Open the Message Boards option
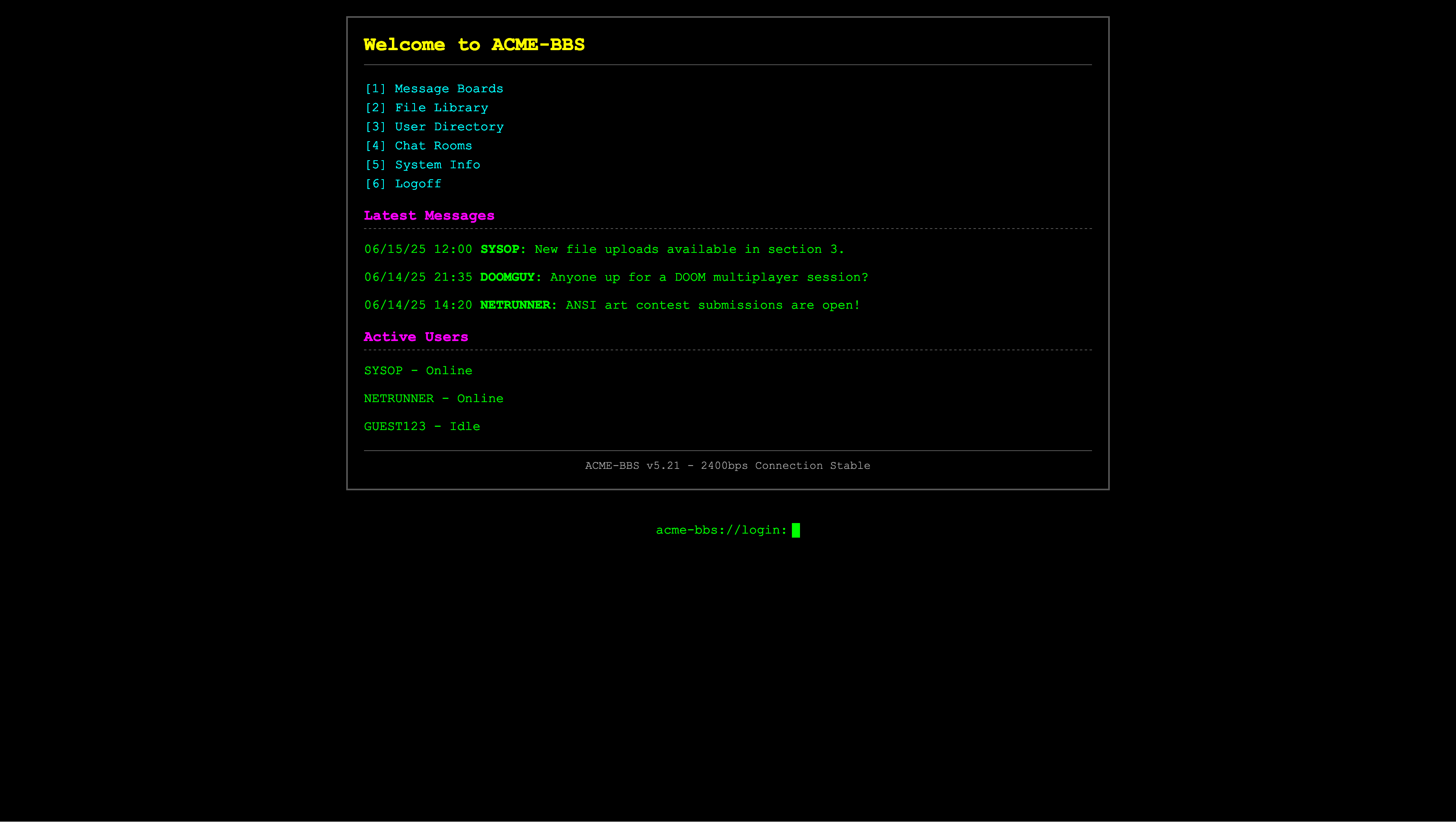This screenshot has width=1456, height=822. 434,89
